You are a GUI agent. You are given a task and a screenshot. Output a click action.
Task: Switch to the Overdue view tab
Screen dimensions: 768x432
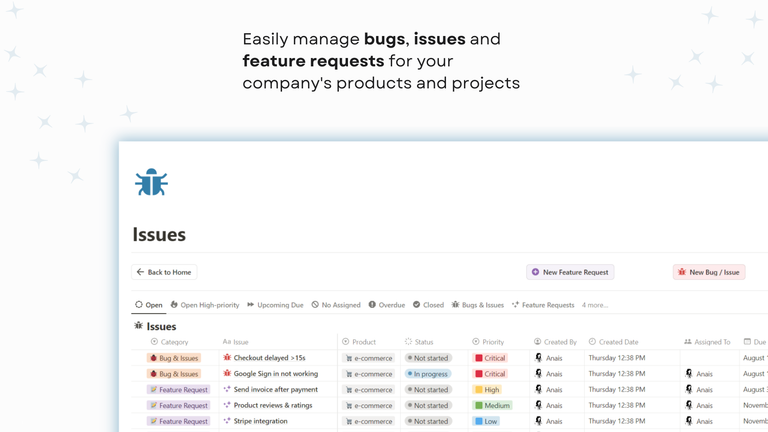[x=386, y=305]
